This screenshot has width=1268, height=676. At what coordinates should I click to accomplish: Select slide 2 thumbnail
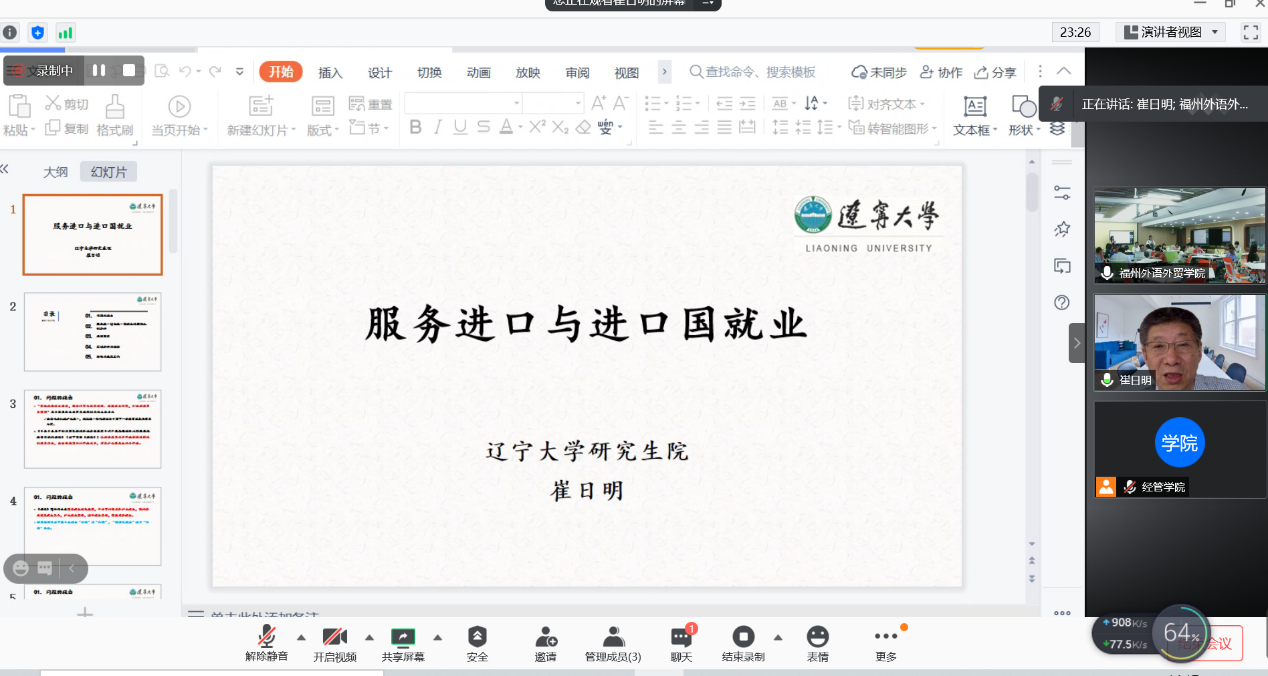pyautogui.click(x=92, y=332)
